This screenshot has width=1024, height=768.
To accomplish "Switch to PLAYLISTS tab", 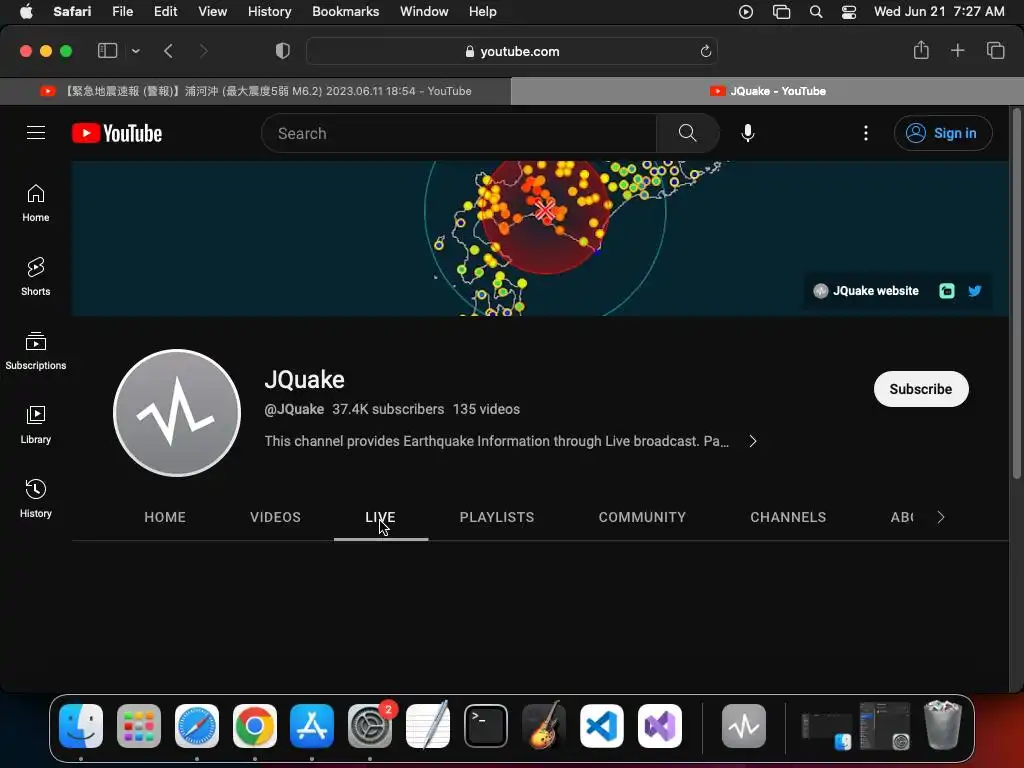I will 497,517.
